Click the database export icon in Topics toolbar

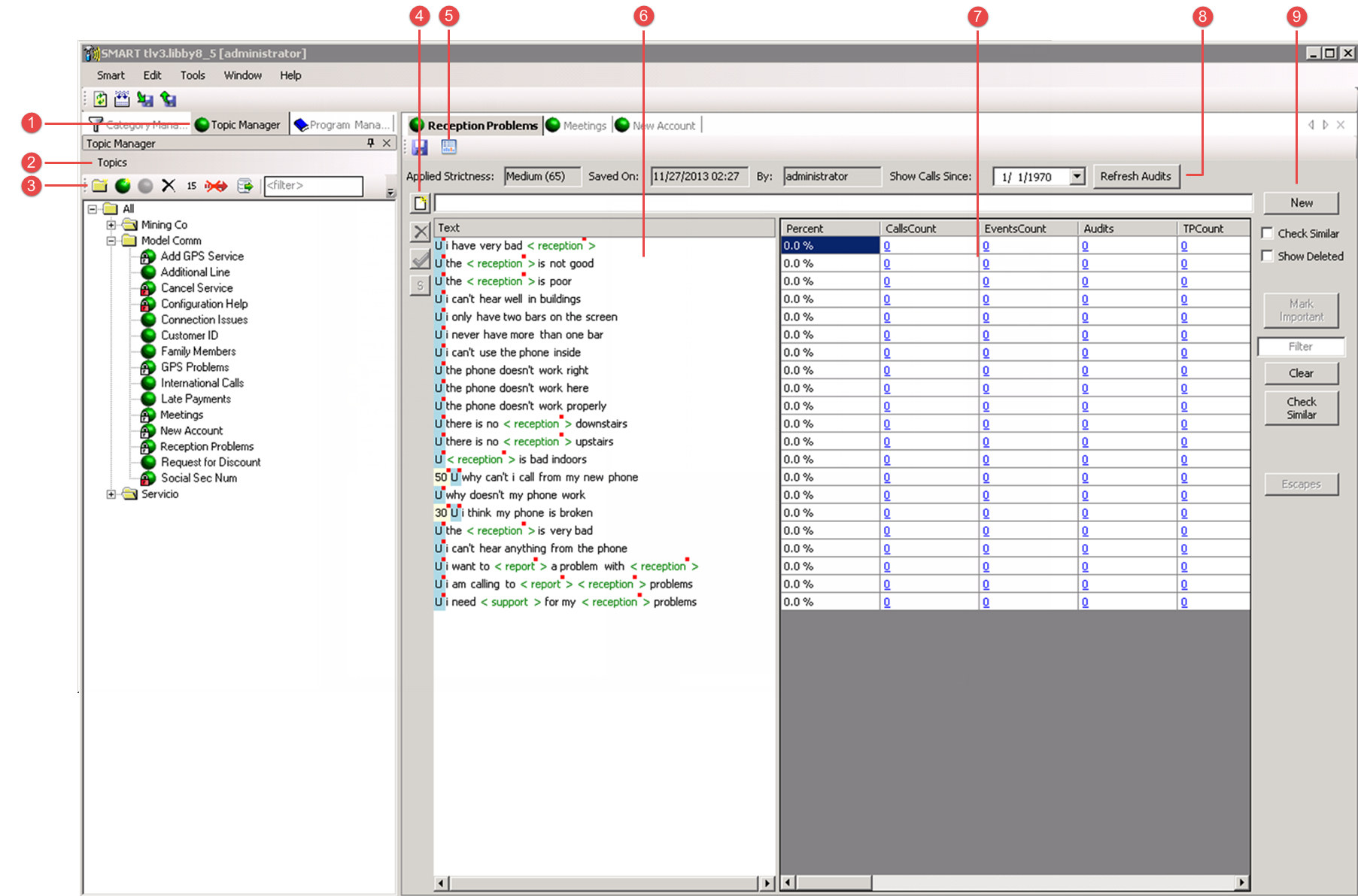(x=245, y=186)
